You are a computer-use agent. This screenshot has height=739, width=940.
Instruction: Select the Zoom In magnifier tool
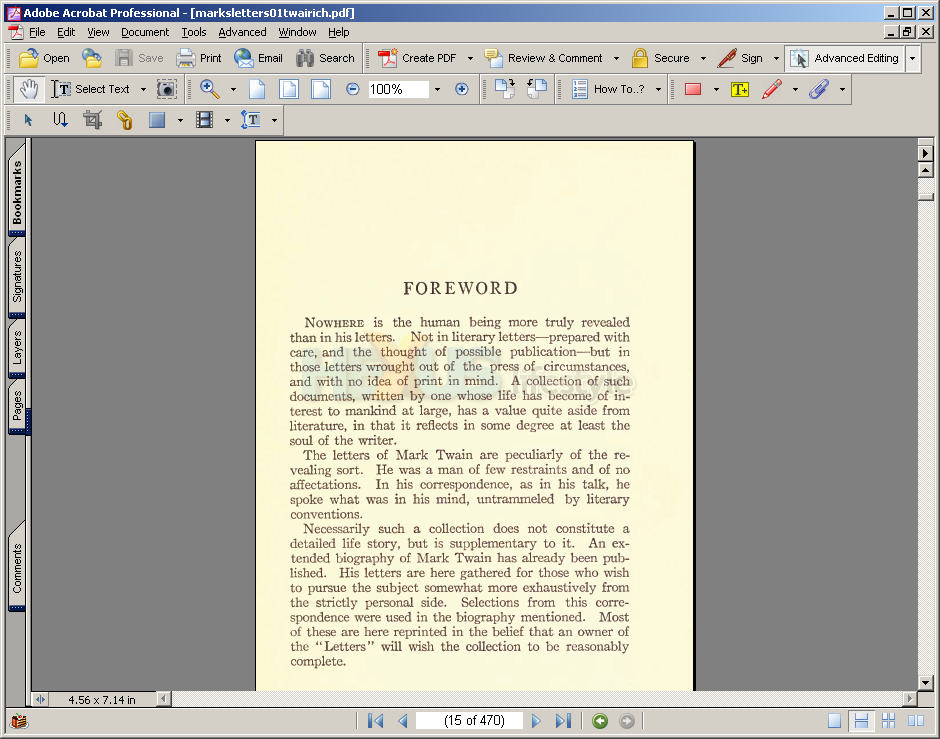[209, 89]
